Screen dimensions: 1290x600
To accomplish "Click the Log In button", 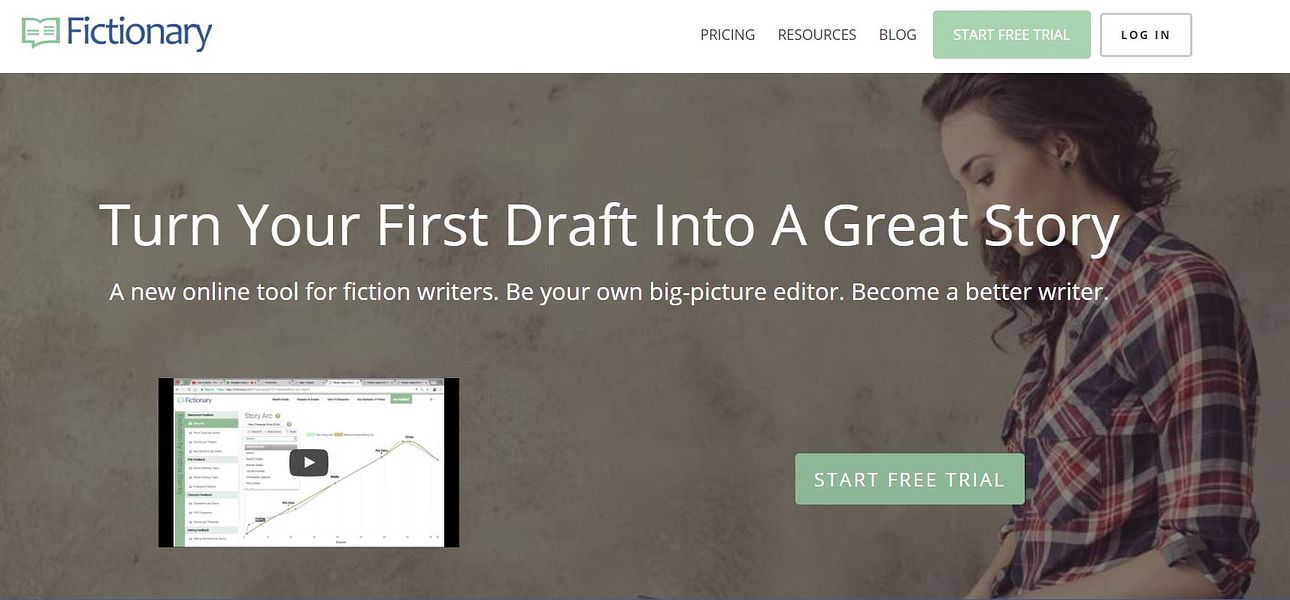I will [x=1145, y=34].
